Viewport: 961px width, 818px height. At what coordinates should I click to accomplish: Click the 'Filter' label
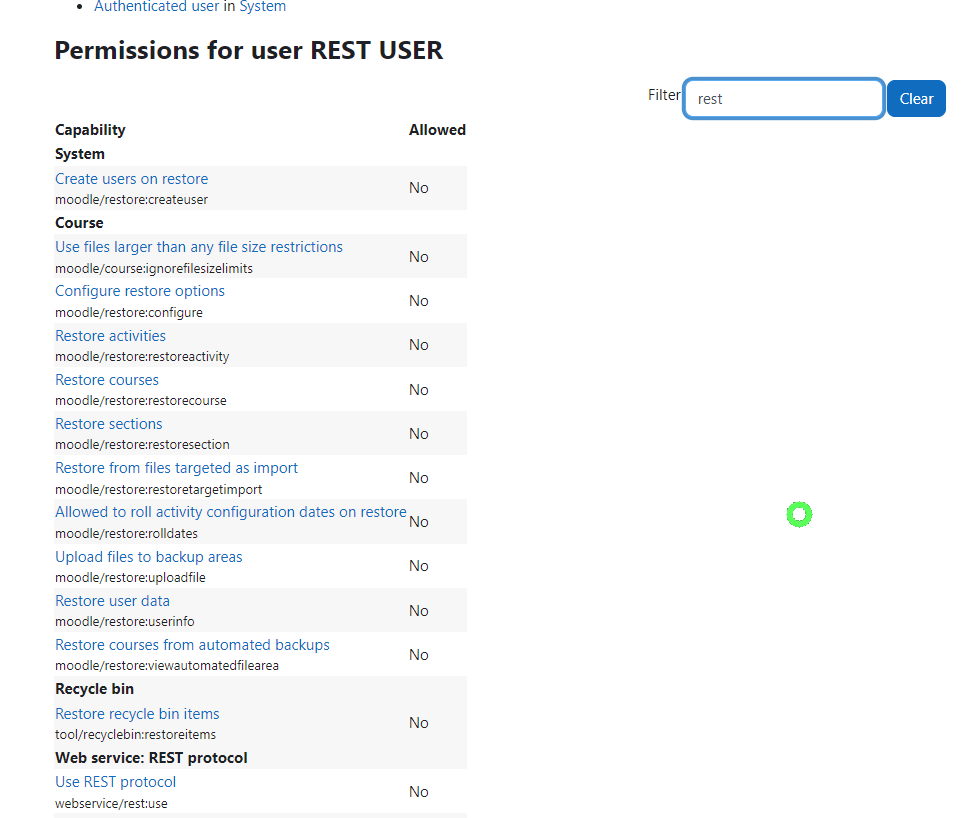click(x=664, y=95)
